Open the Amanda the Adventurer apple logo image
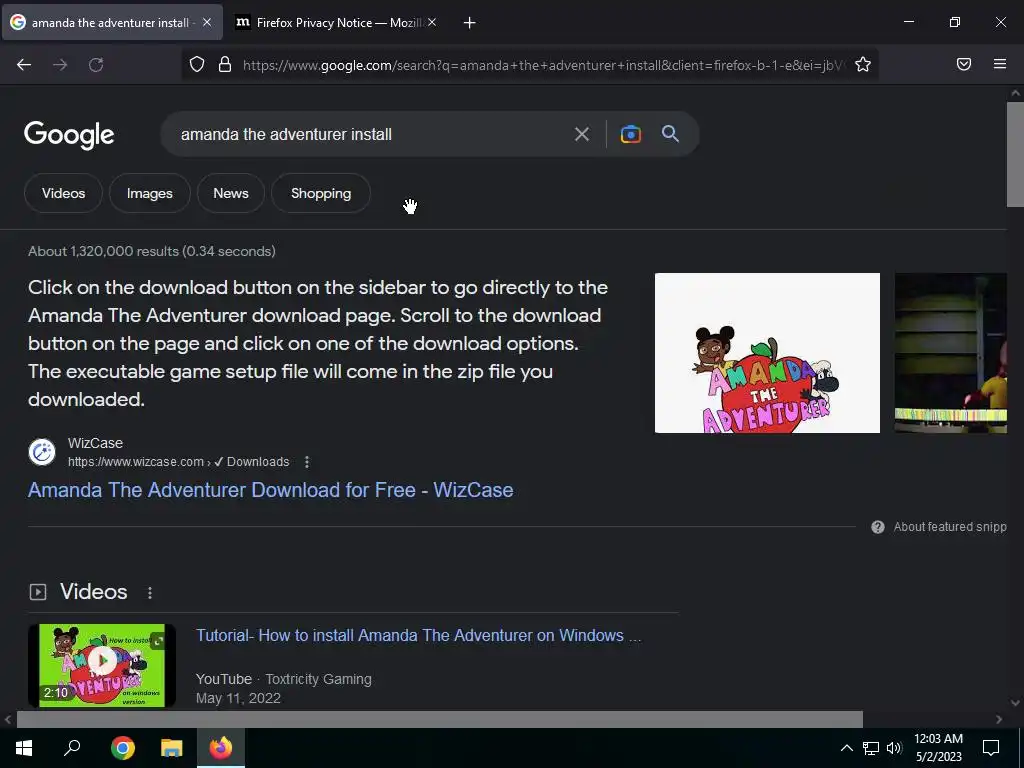This screenshot has height=768, width=1024. click(x=767, y=353)
